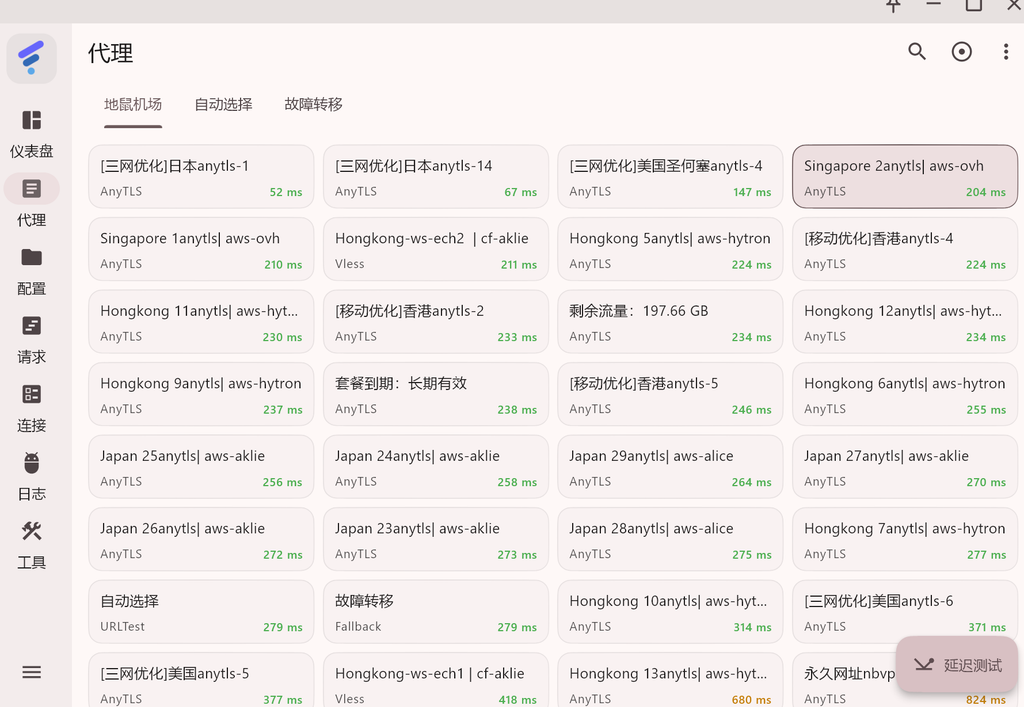Screen dimensions: 1024x707
Task: Open the 请求 requests icon
Action: coord(31,326)
